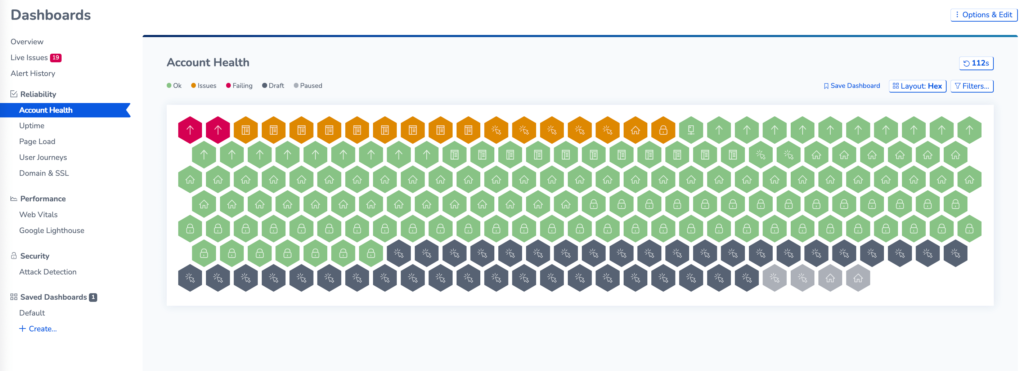Click the Save Dashboard link
Viewport: 1024px width, 371px height.
(x=852, y=86)
